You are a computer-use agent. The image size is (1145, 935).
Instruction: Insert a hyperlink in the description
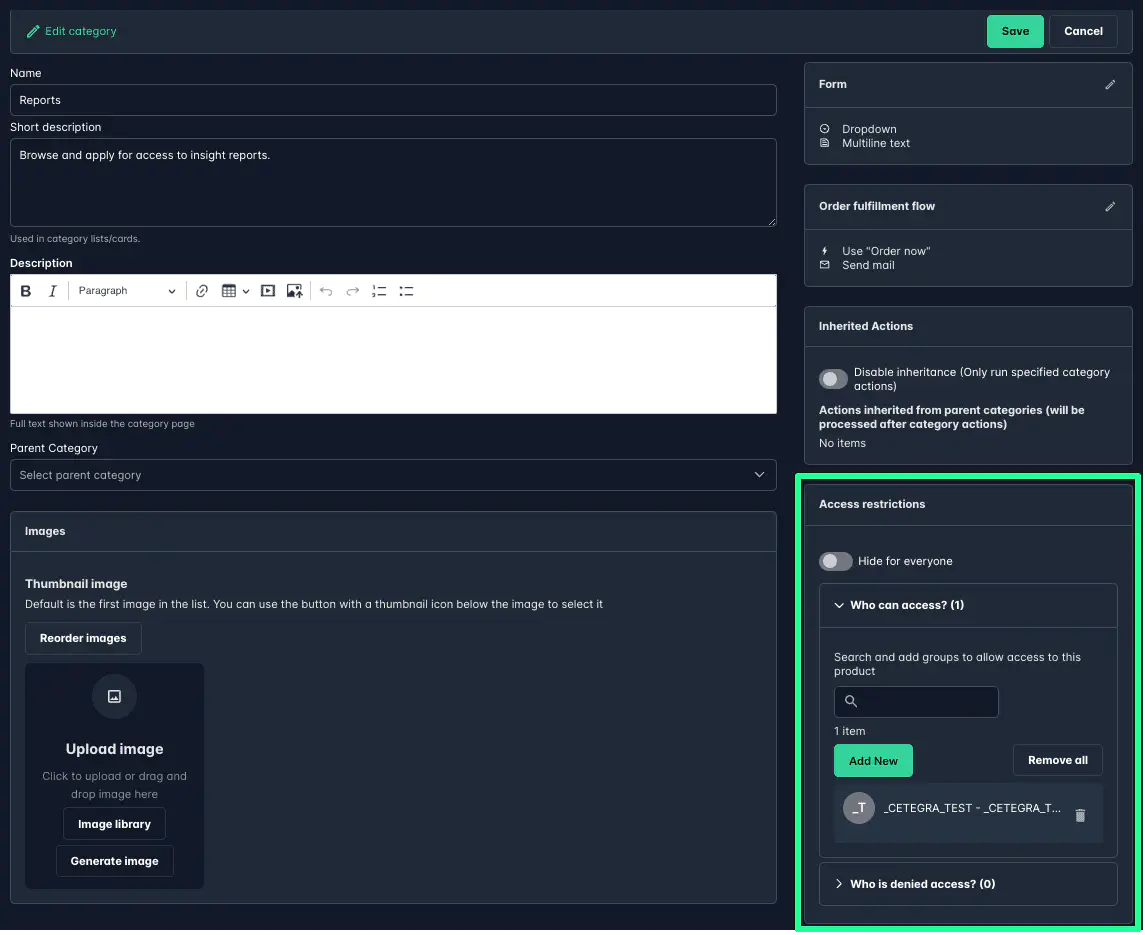pos(202,290)
